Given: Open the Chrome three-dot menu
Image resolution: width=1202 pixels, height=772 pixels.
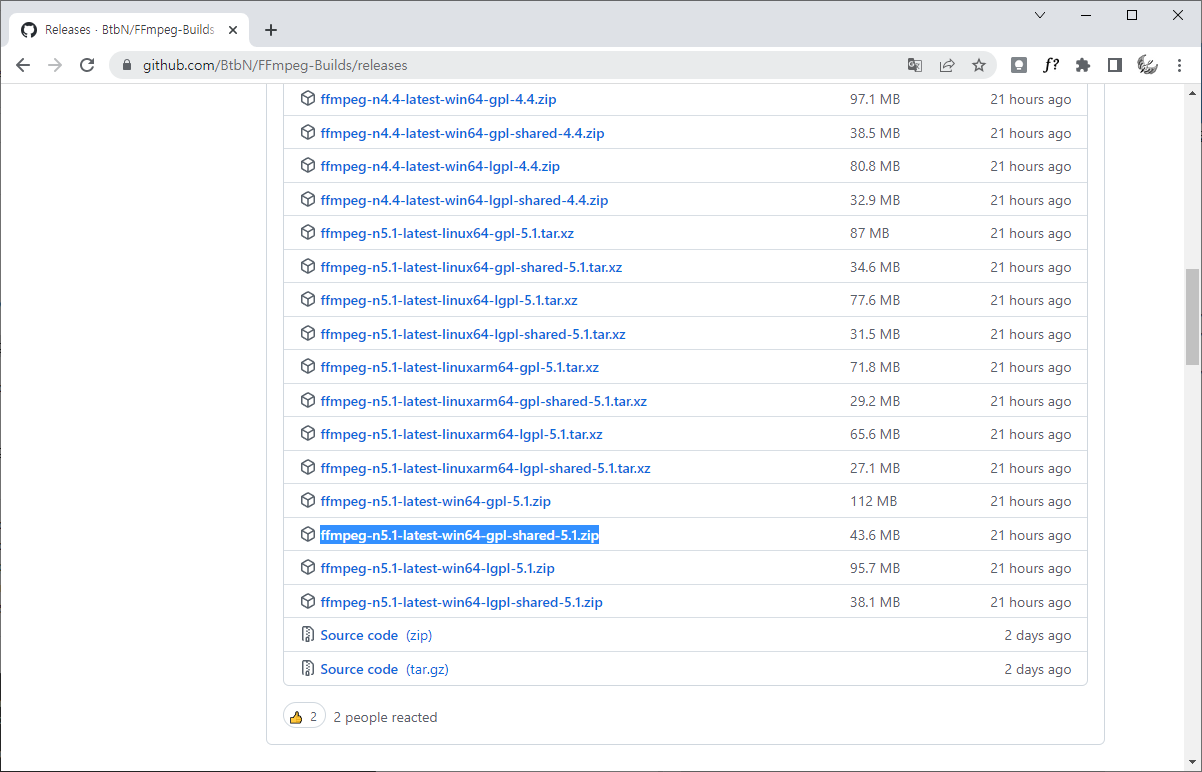Looking at the screenshot, I should 1179,65.
